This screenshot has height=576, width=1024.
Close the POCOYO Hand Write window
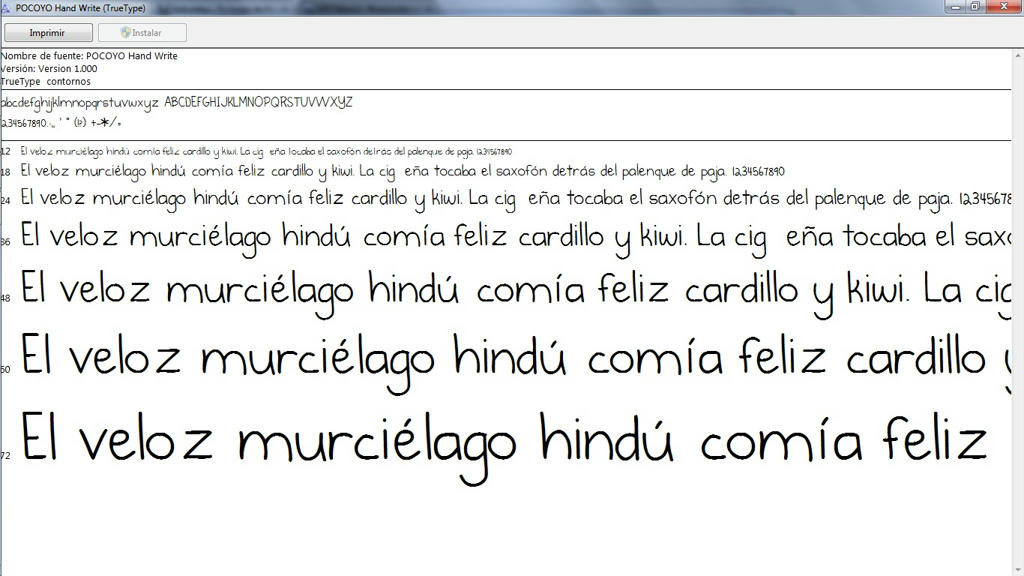[x=1003, y=7]
